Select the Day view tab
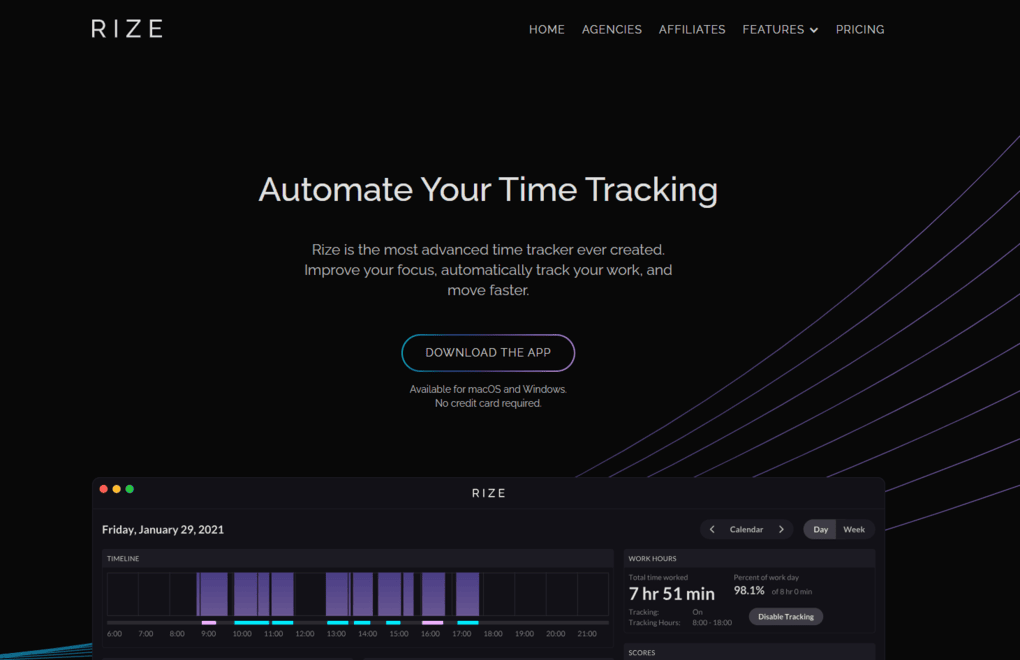1020x660 pixels. pyautogui.click(x=819, y=529)
